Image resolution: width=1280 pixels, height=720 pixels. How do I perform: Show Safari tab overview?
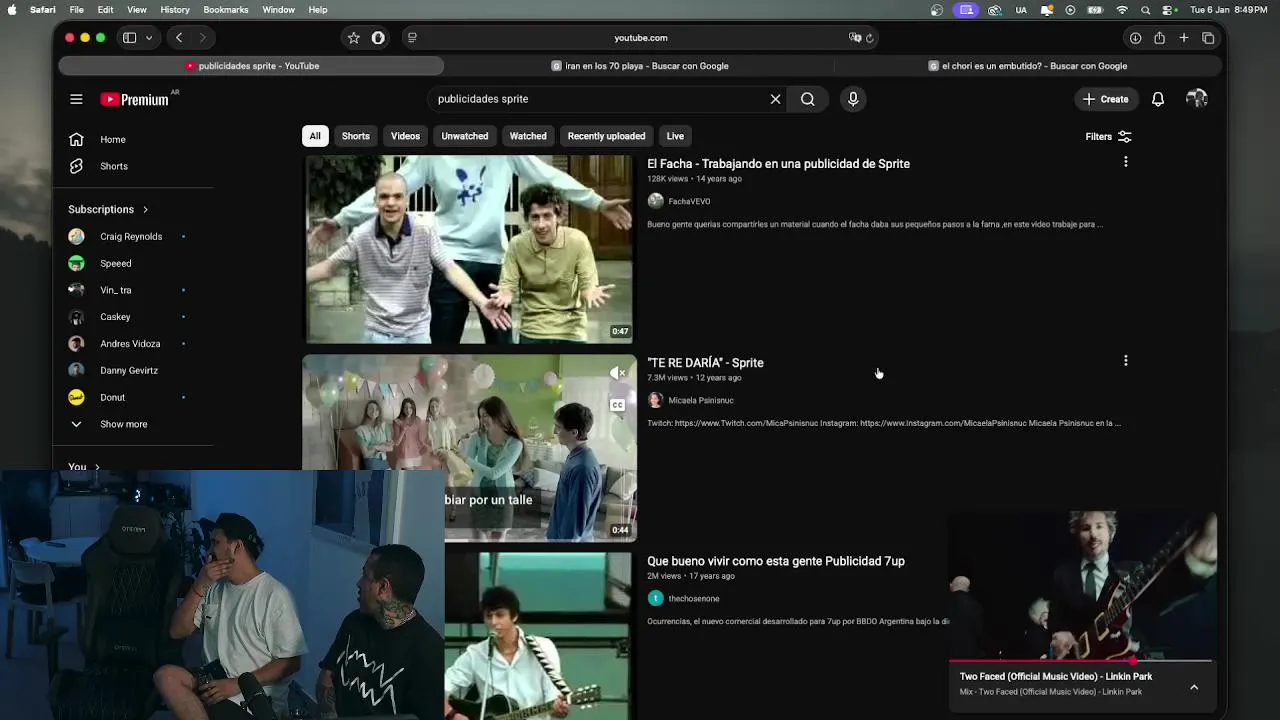(x=1208, y=38)
